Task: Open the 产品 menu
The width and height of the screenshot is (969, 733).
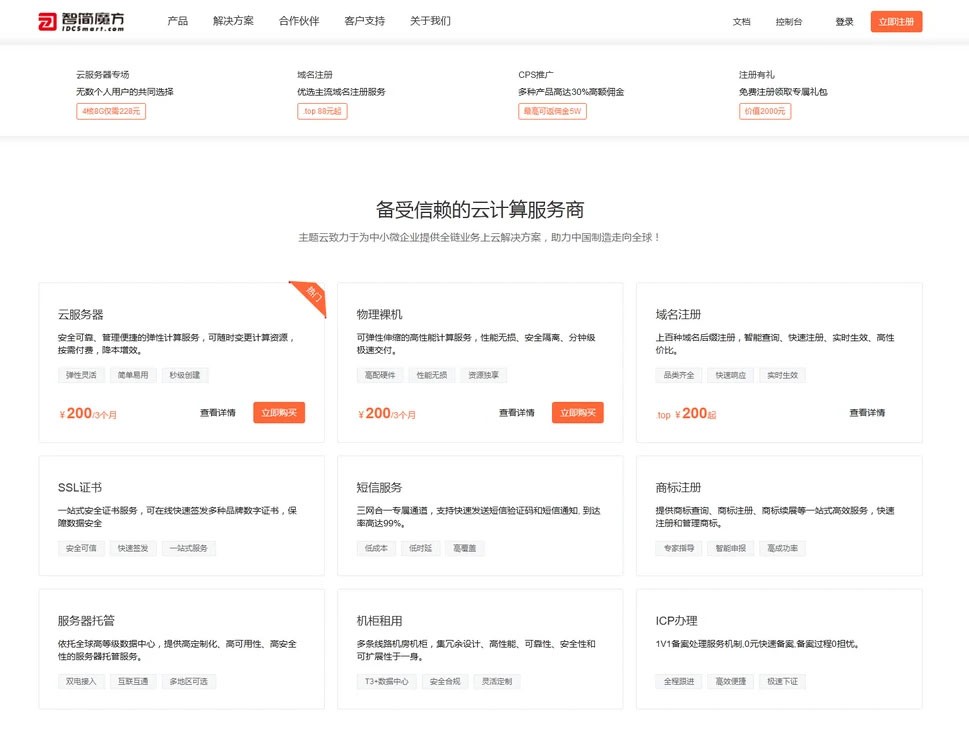Action: 177,21
